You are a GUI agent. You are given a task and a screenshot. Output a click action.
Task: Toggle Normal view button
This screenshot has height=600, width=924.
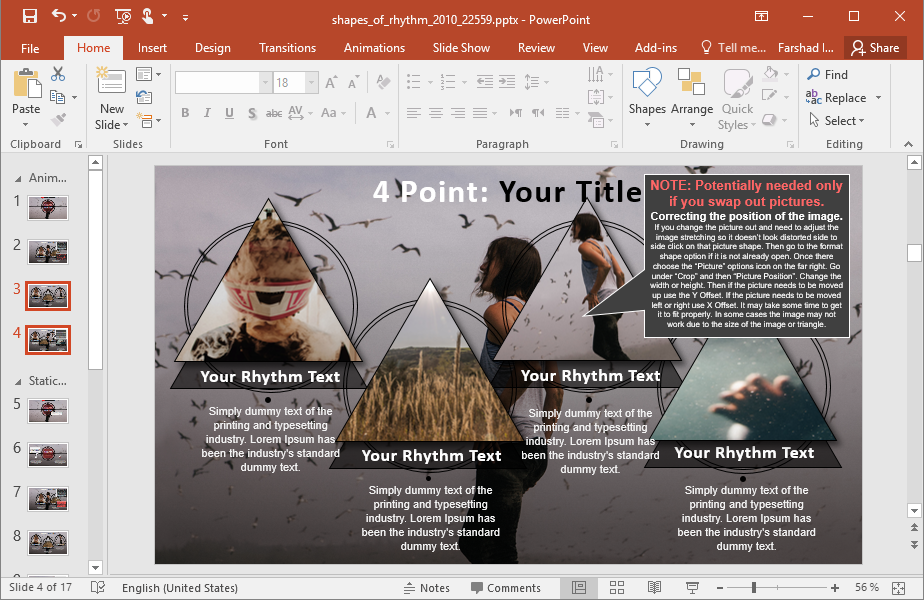(578, 587)
